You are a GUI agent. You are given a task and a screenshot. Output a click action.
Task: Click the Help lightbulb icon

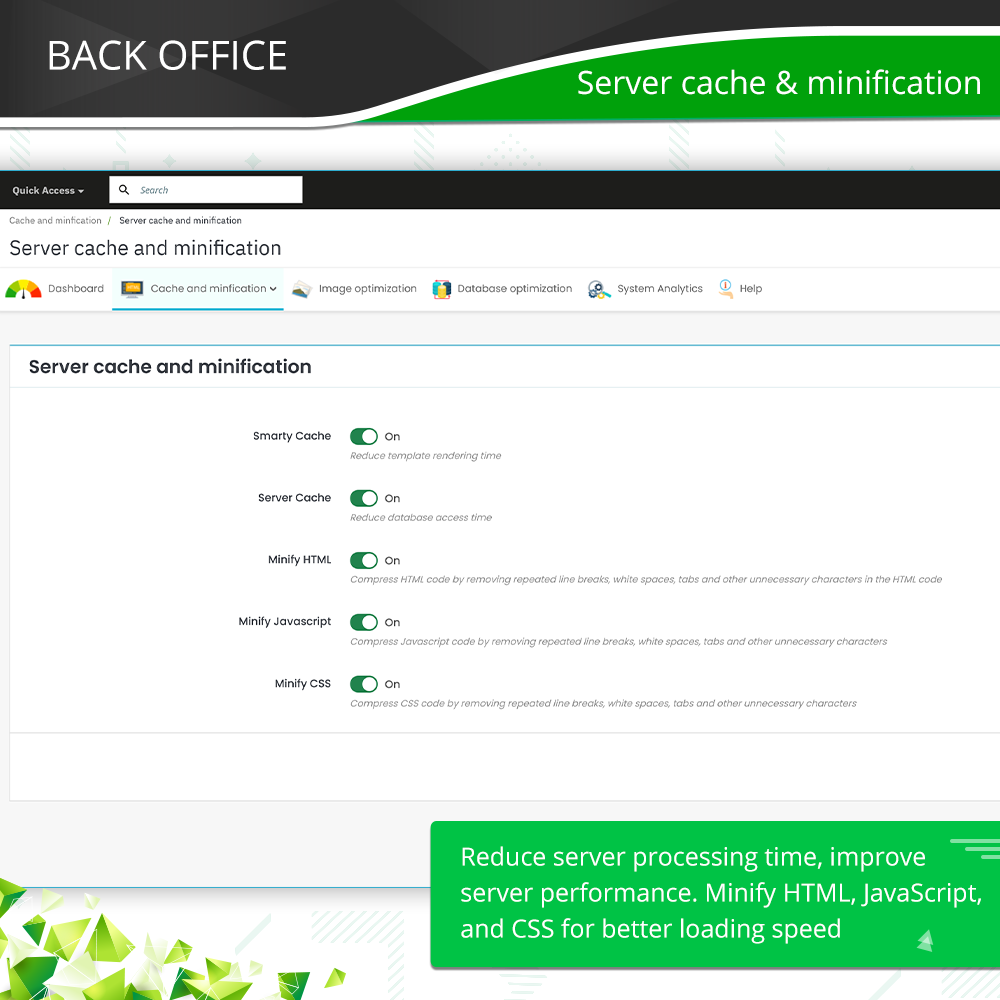click(x=726, y=288)
